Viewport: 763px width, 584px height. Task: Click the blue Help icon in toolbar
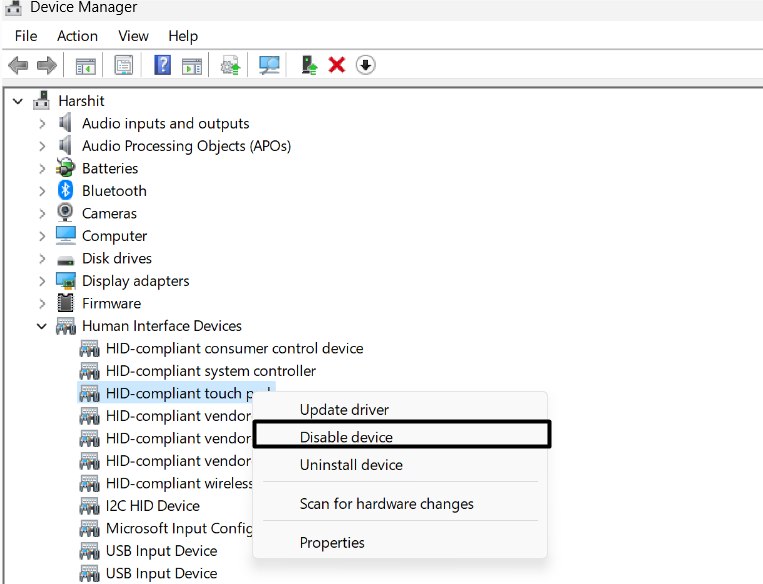click(162, 66)
